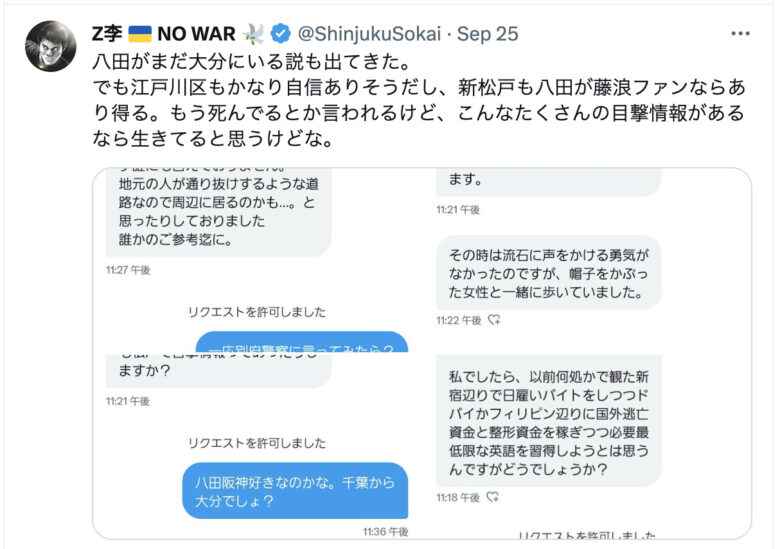Viewport: 780px width, 549px height.
Task: Open the blue 八田阪神好きなのかな message bubble
Action: (x=295, y=491)
